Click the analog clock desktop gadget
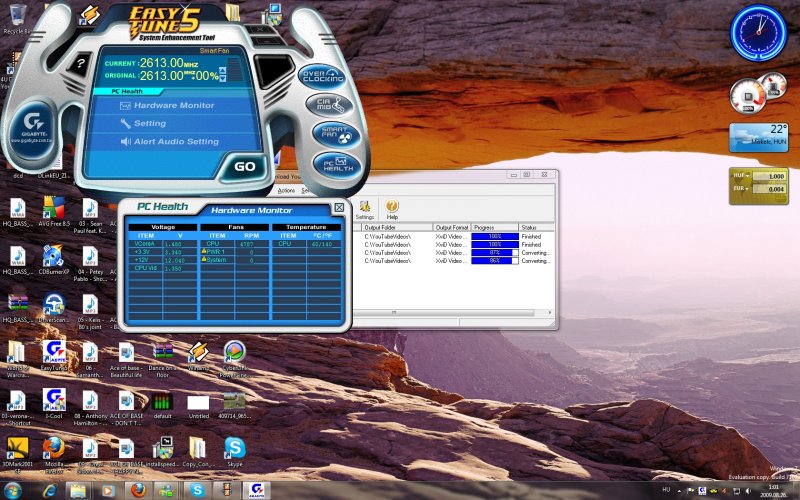Image resolution: width=800 pixels, height=500 pixels. 758,33
